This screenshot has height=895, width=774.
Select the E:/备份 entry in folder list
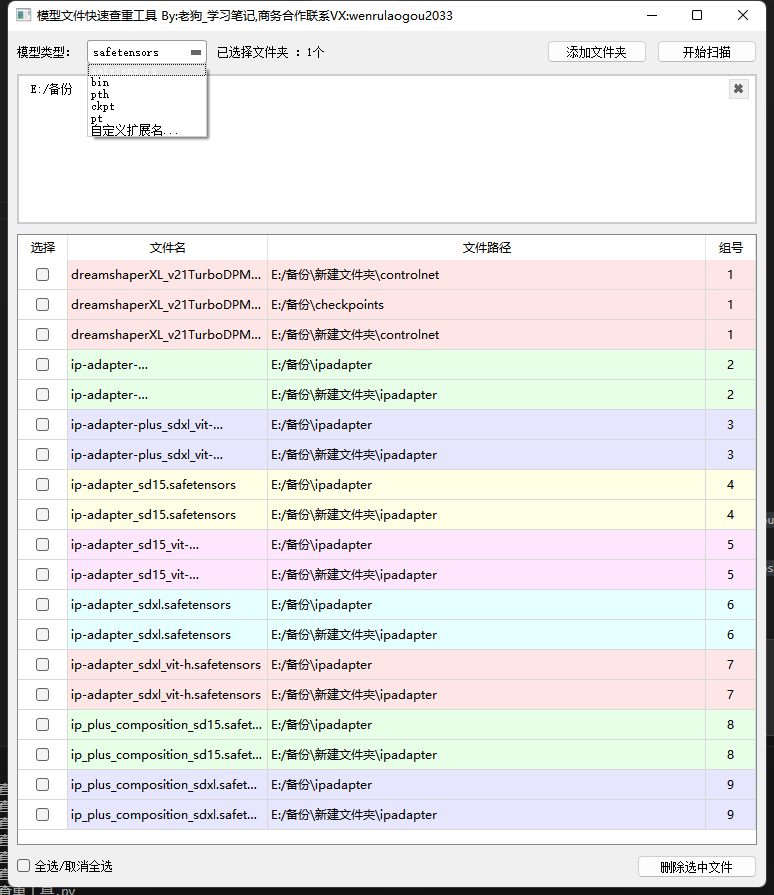tap(51, 90)
